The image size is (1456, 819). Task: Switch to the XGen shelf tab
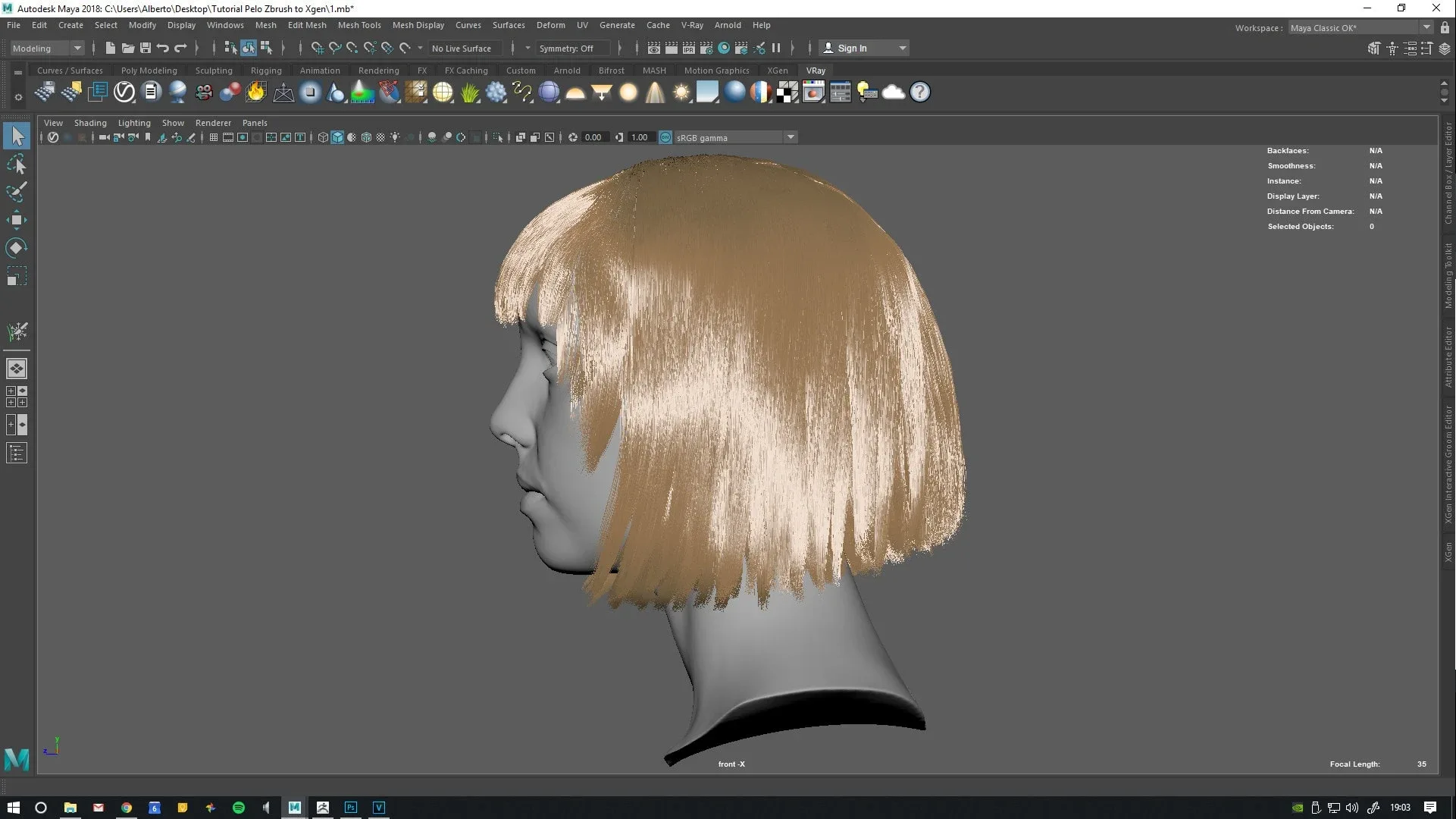(778, 70)
